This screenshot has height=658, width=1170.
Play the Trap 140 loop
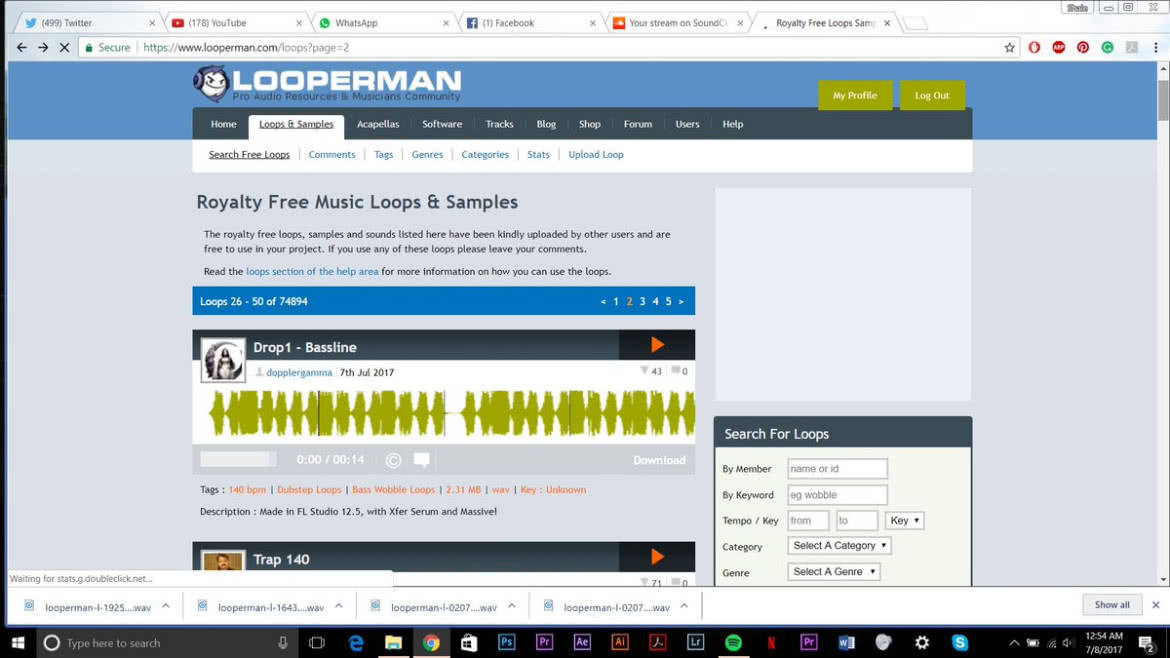(x=657, y=557)
